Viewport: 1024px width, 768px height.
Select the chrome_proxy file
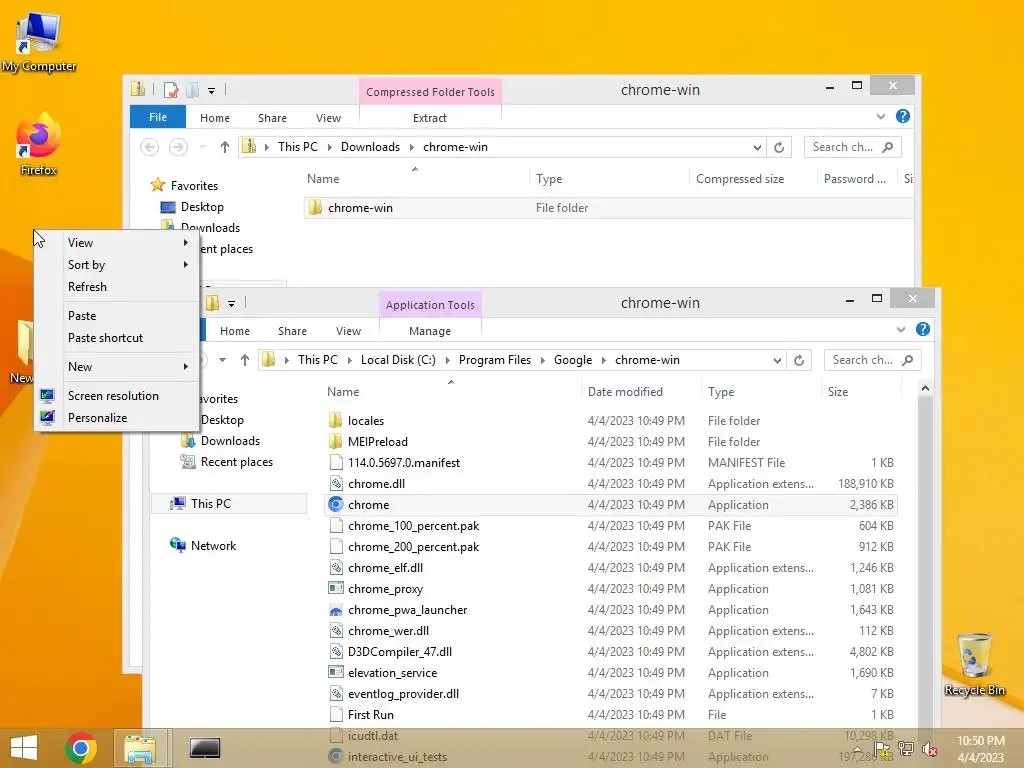tap(610, 589)
